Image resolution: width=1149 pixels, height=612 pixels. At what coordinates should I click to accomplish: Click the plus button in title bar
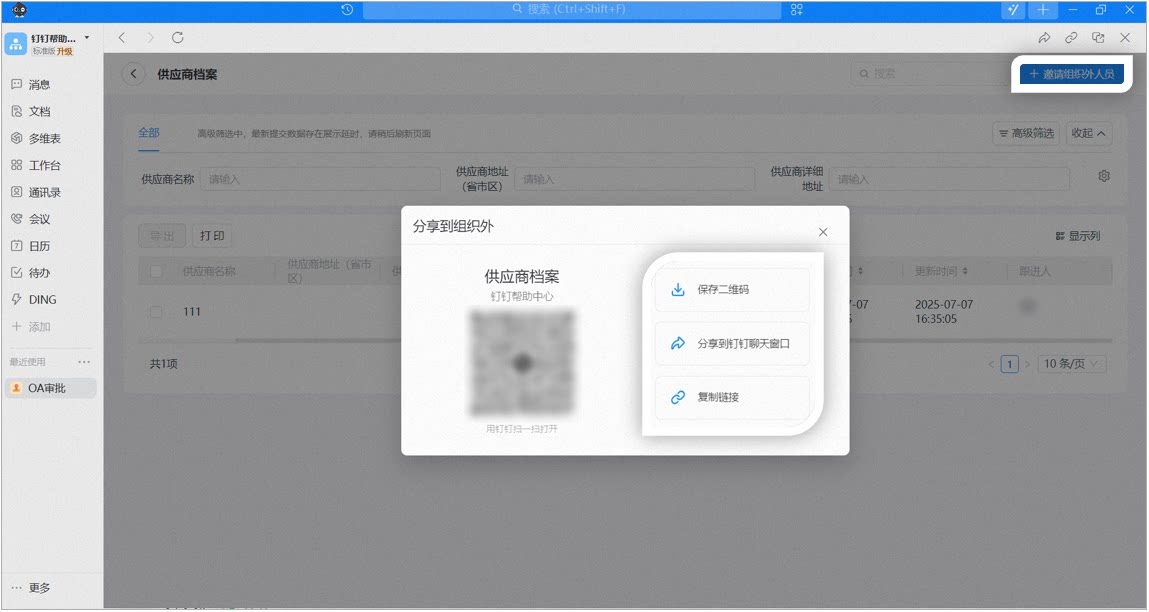[x=1043, y=10]
